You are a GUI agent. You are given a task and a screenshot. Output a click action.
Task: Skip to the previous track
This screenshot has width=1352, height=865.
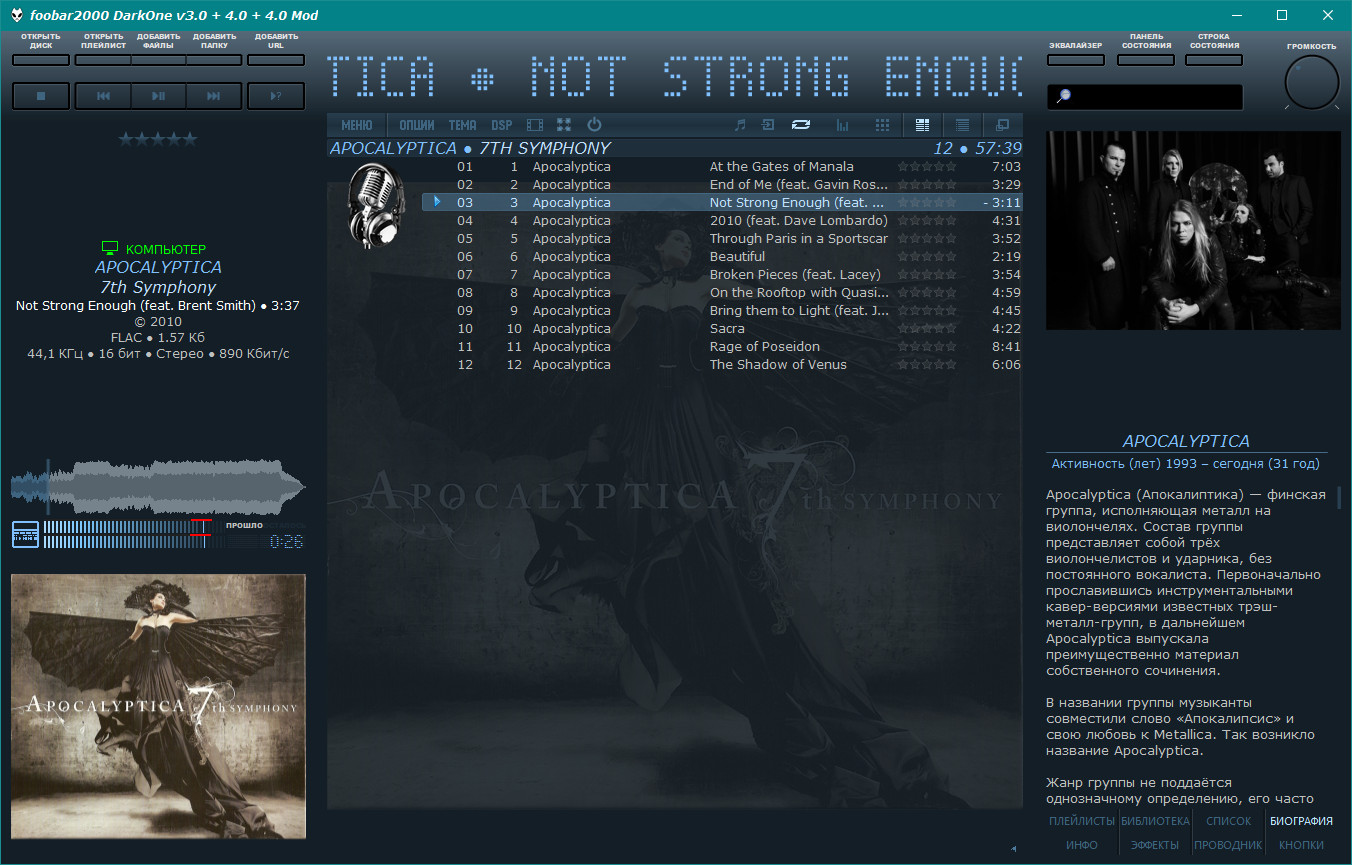click(103, 96)
